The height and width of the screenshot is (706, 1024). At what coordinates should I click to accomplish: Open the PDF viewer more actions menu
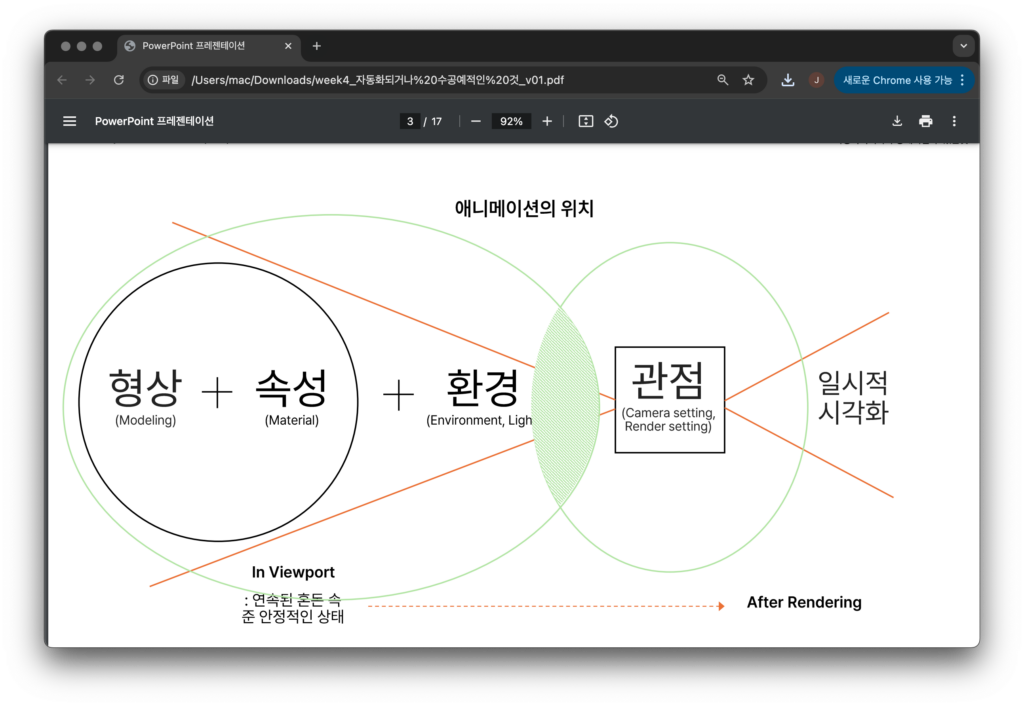pos(954,121)
